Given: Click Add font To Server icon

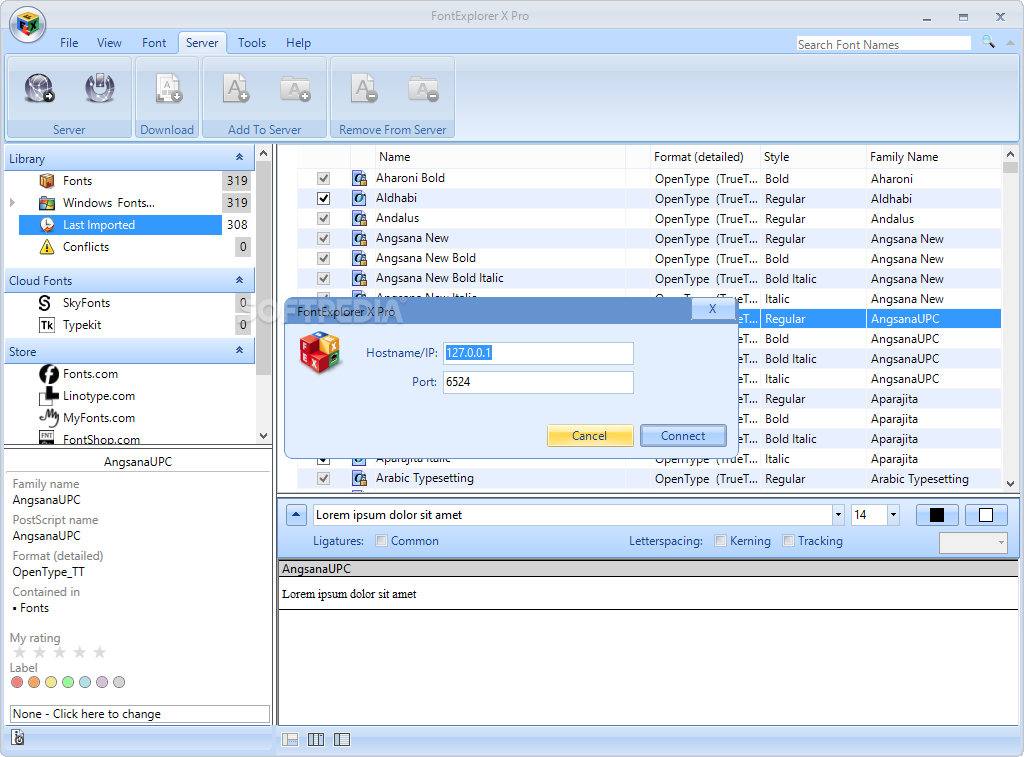Looking at the screenshot, I should [x=236, y=88].
